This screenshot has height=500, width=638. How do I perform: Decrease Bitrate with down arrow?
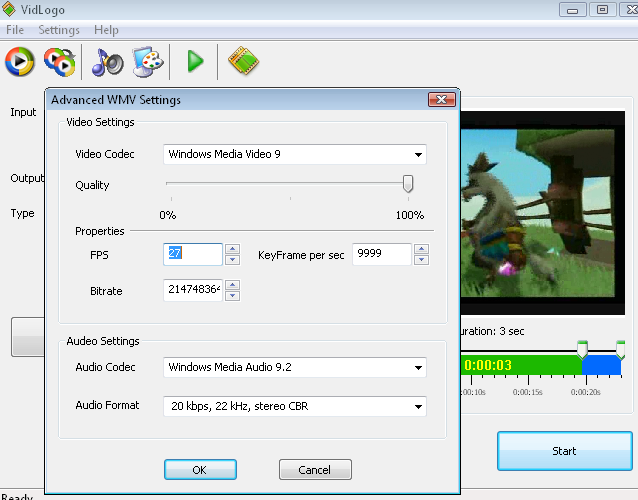click(232, 295)
